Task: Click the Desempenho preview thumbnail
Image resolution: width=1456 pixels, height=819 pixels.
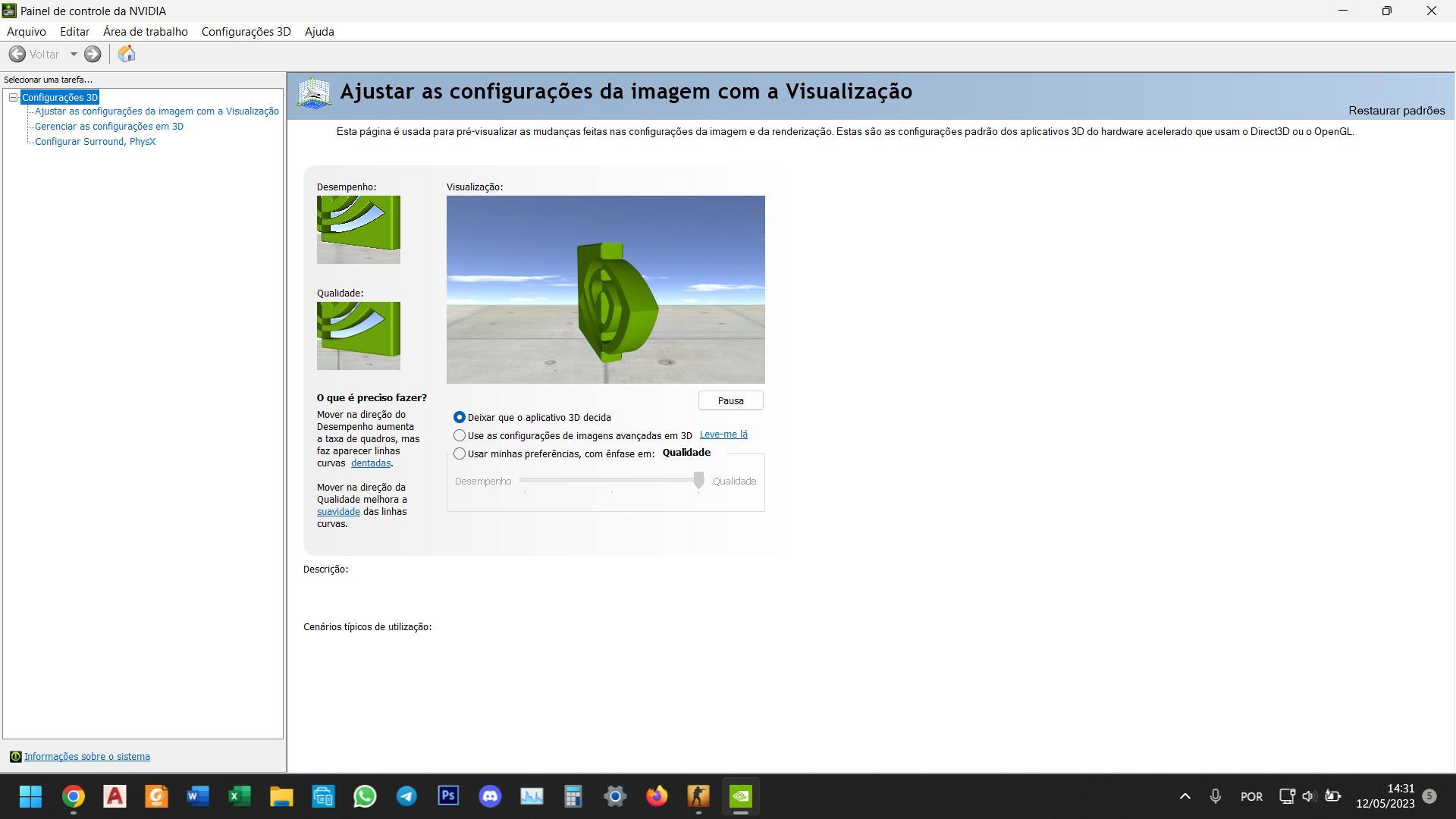Action: point(359,230)
